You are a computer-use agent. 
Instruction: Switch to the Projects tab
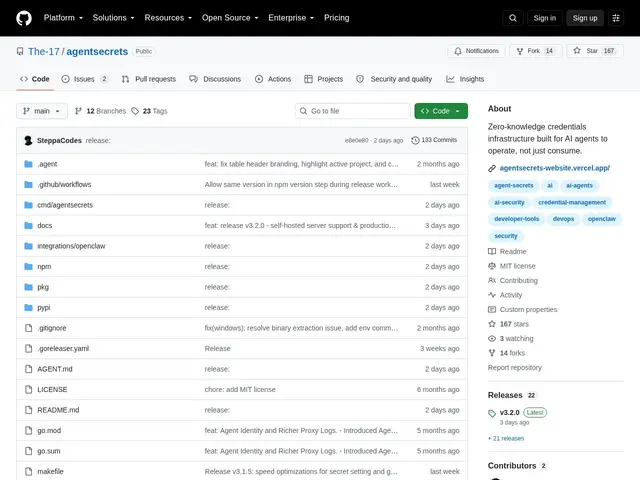[324, 79]
